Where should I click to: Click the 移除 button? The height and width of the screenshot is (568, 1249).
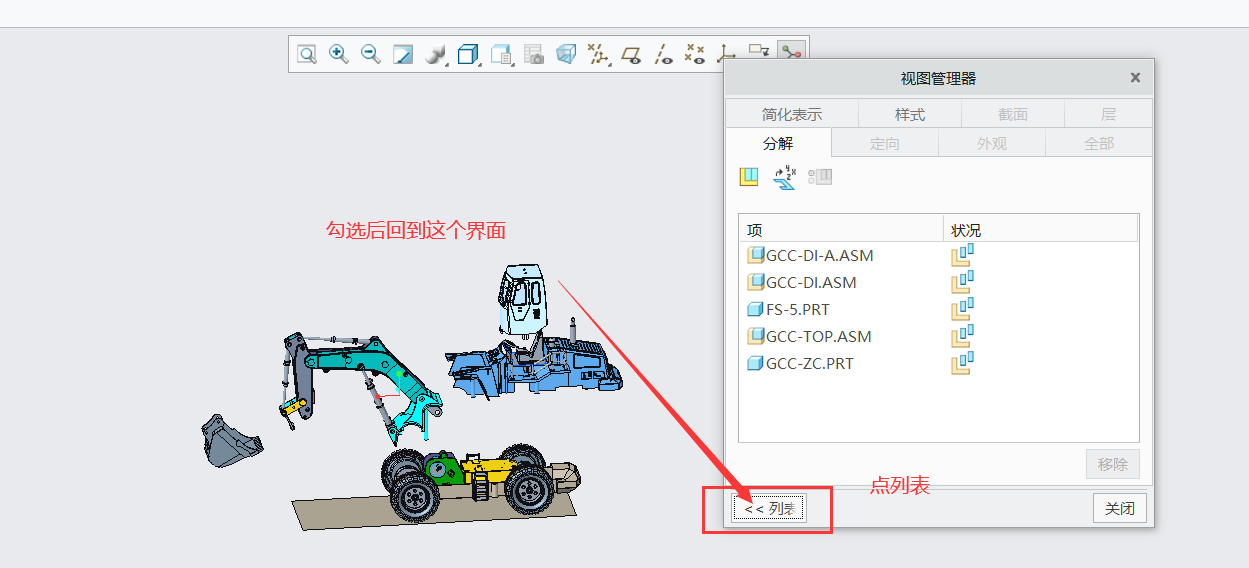tap(1112, 464)
